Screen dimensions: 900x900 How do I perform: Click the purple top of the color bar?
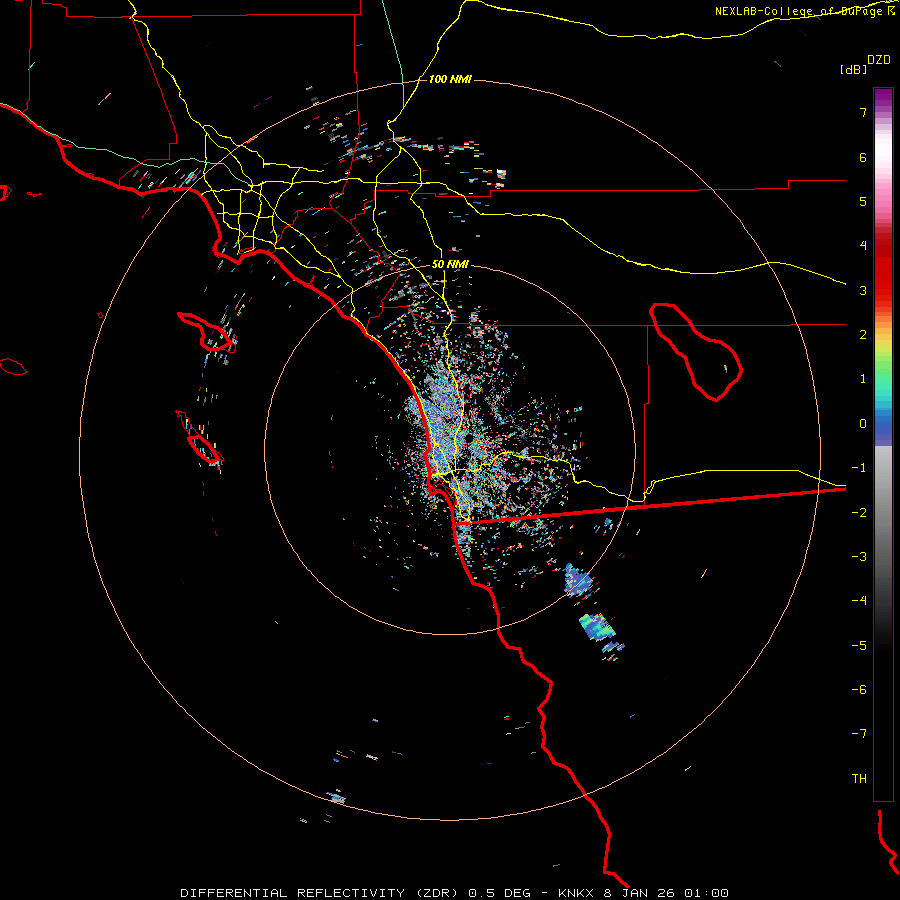pos(883,99)
